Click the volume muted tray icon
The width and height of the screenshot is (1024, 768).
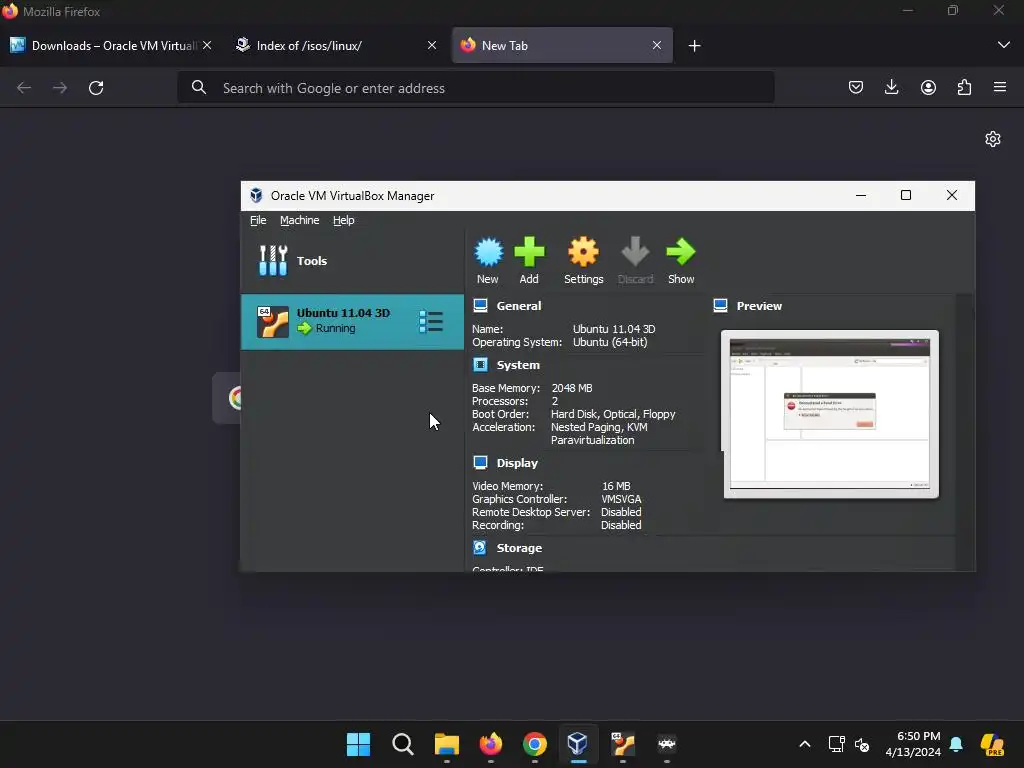pyautogui.click(x=862, y=744)
